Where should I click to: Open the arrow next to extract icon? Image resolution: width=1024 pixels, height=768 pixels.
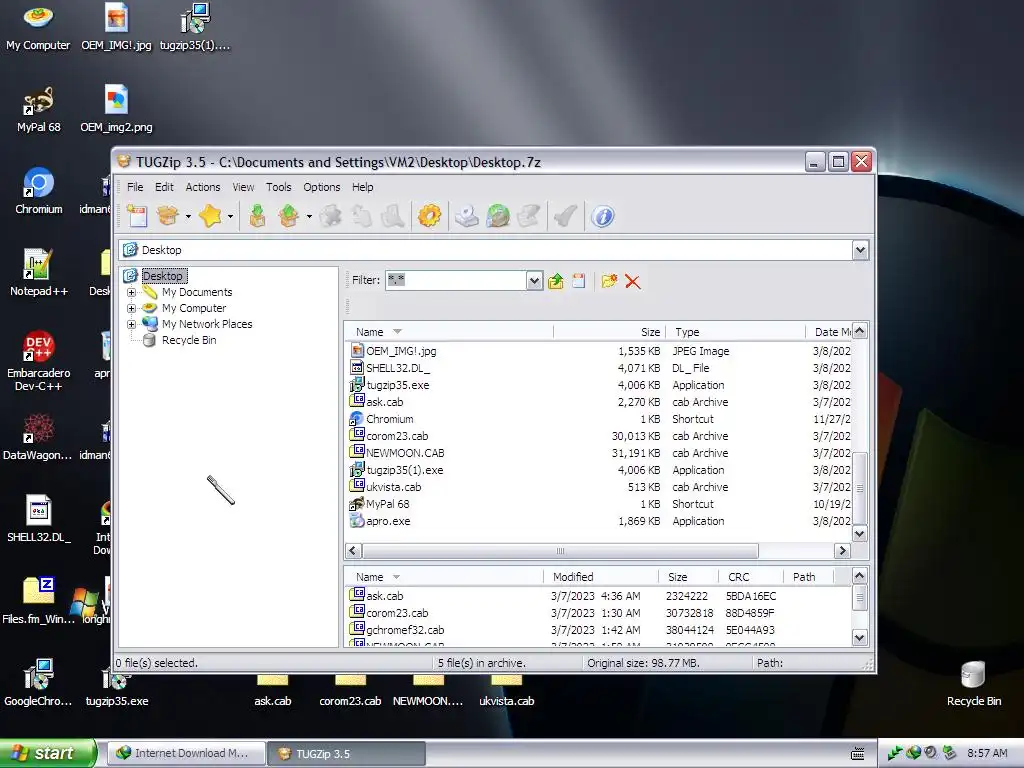(x=309, y=216)
